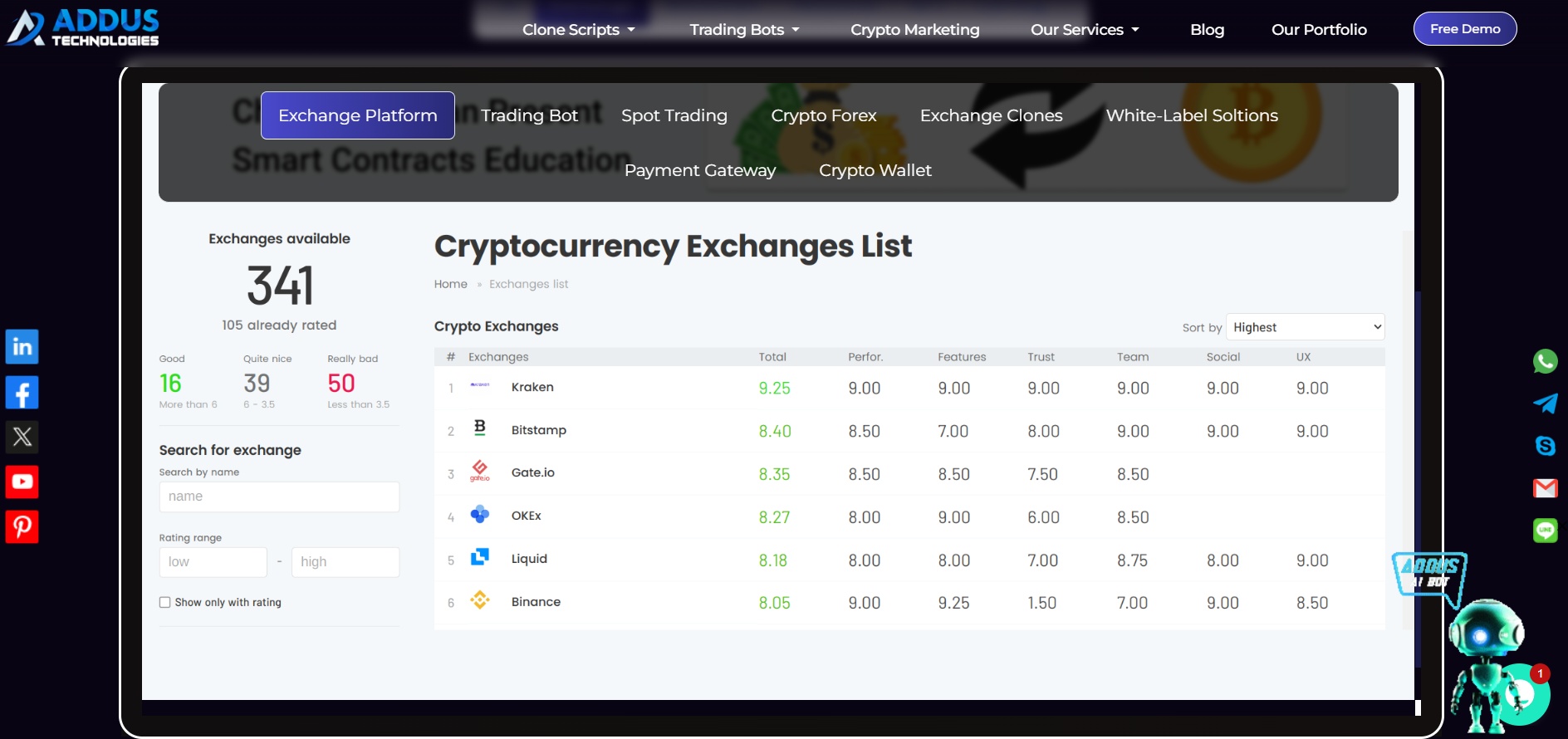
Task: Open the LINE messenger icon
Action: pos(1545,531)
